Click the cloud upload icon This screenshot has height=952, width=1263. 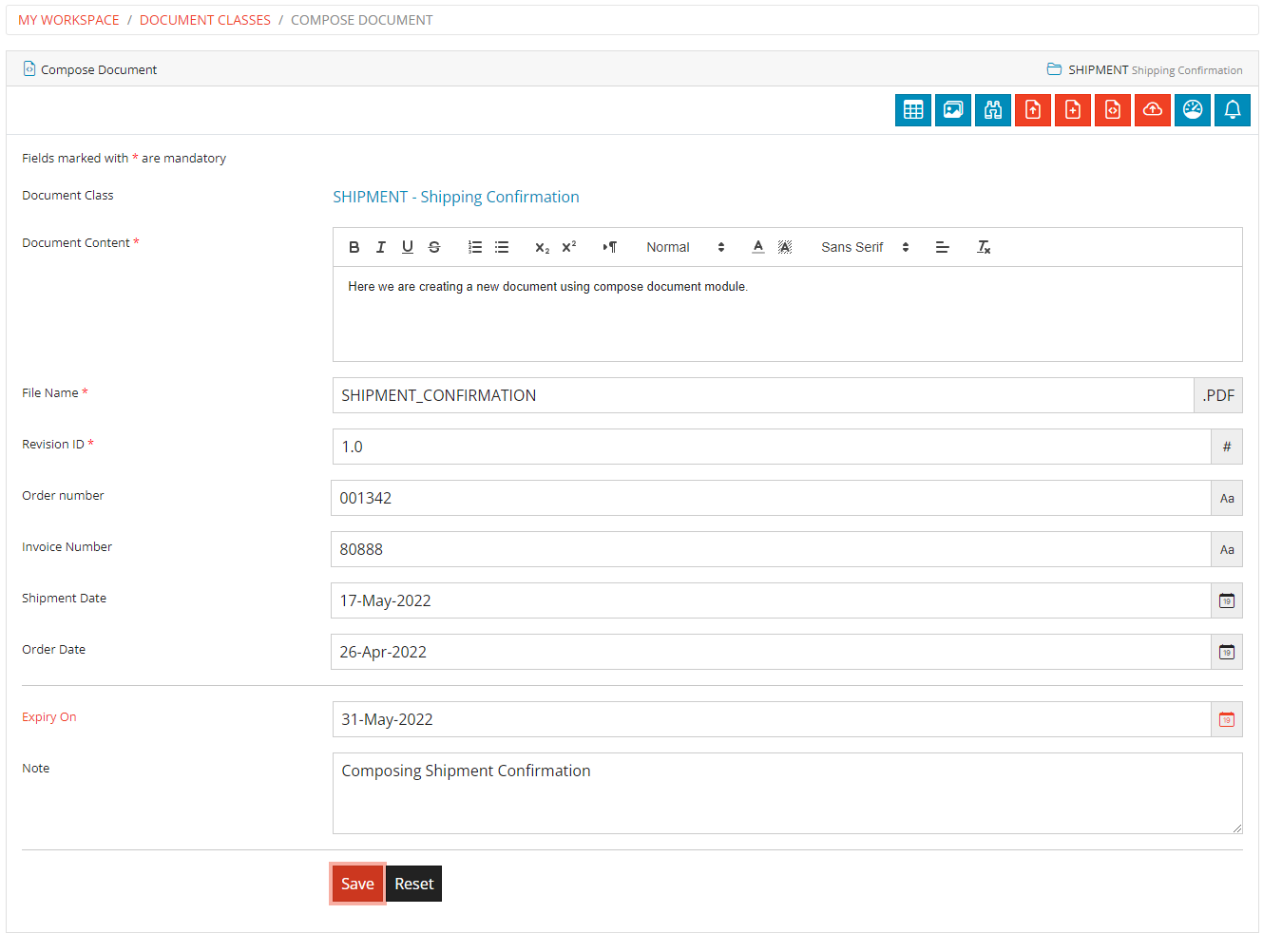click(1153, 109)
